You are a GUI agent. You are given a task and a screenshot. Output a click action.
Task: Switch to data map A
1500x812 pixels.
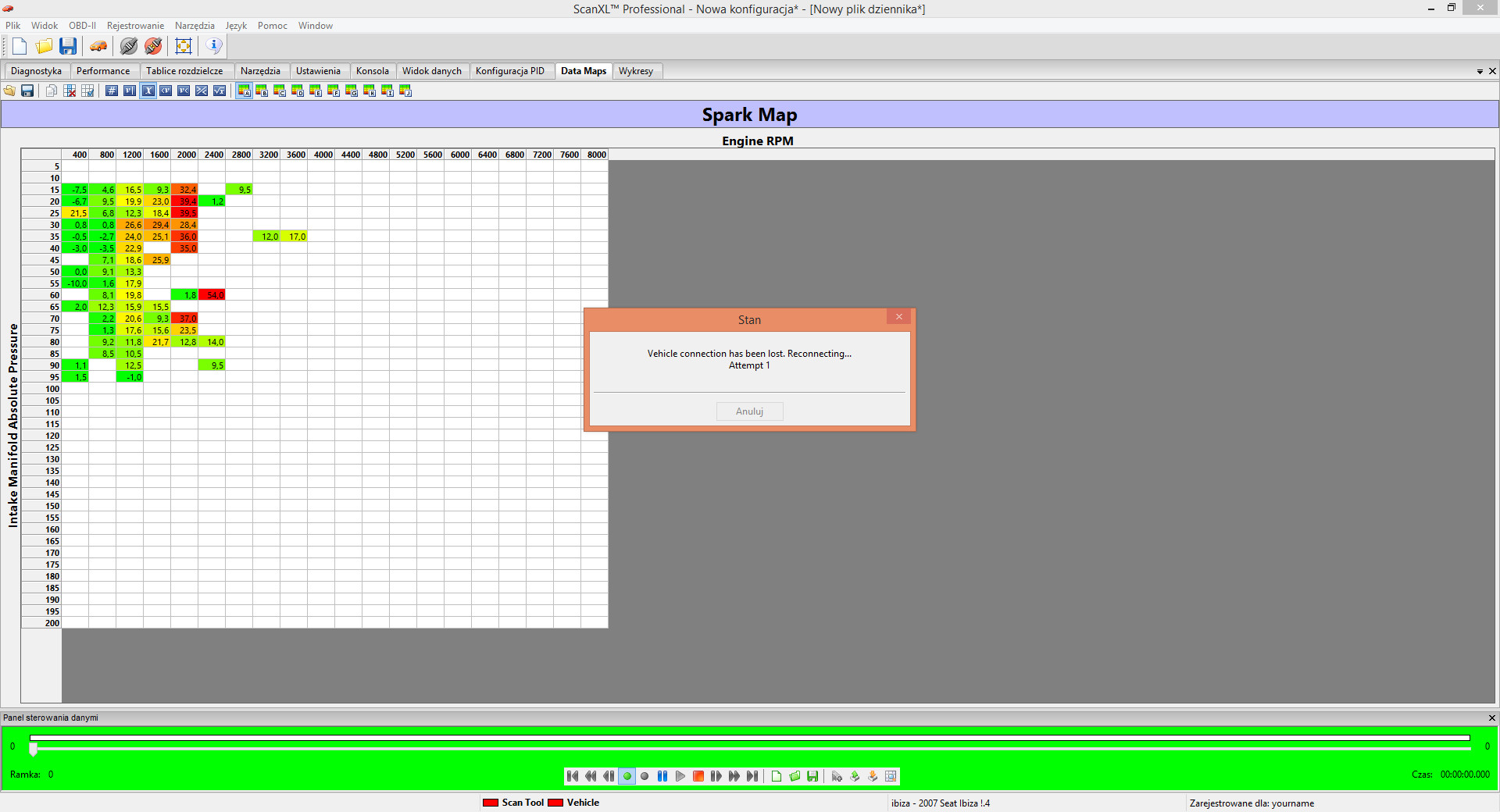244,91
